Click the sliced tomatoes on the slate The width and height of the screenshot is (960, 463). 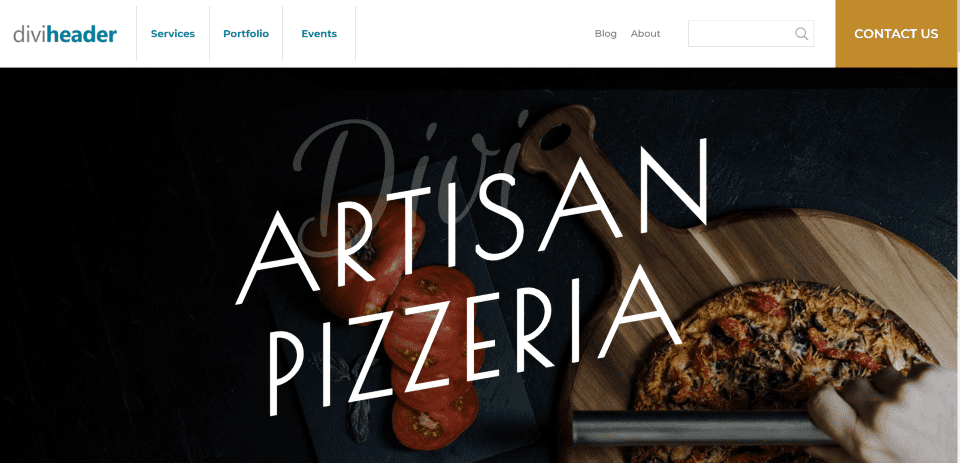pyautogui.click(x=435, y=355)
